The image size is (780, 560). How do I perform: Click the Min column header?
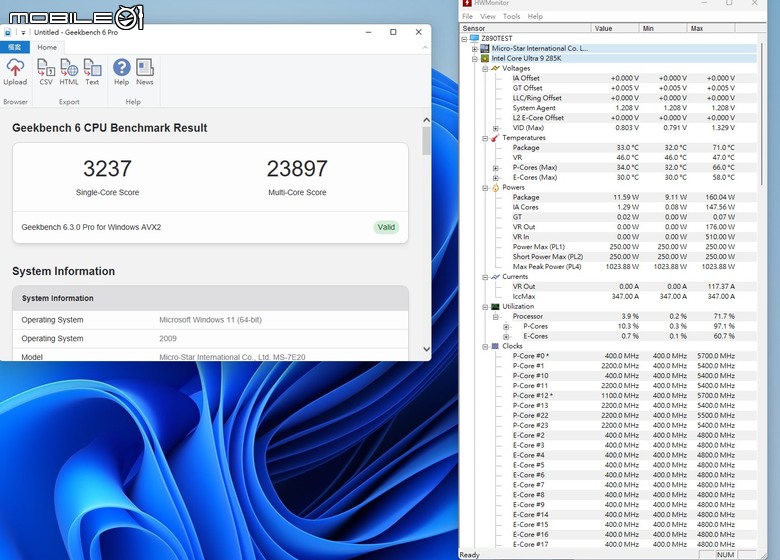coord(663,28)
